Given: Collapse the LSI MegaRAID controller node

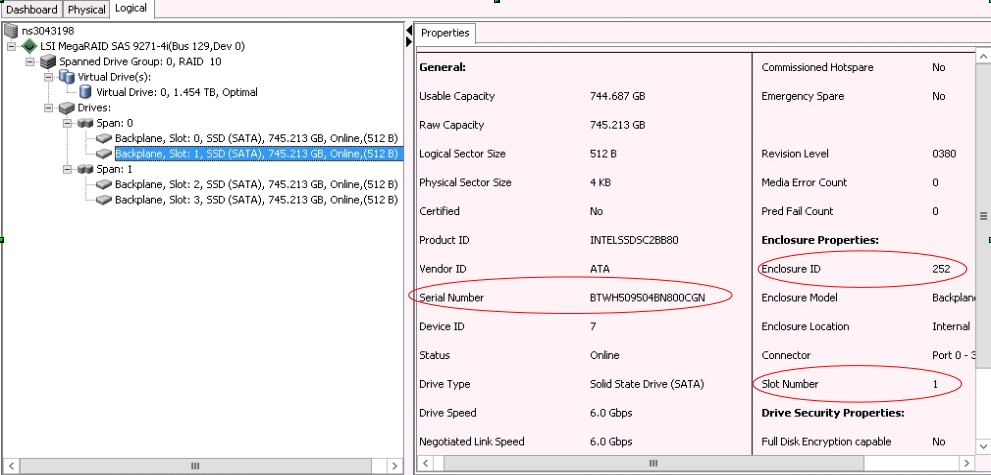Looking at the screenshot, I should [x=11, y=46].
